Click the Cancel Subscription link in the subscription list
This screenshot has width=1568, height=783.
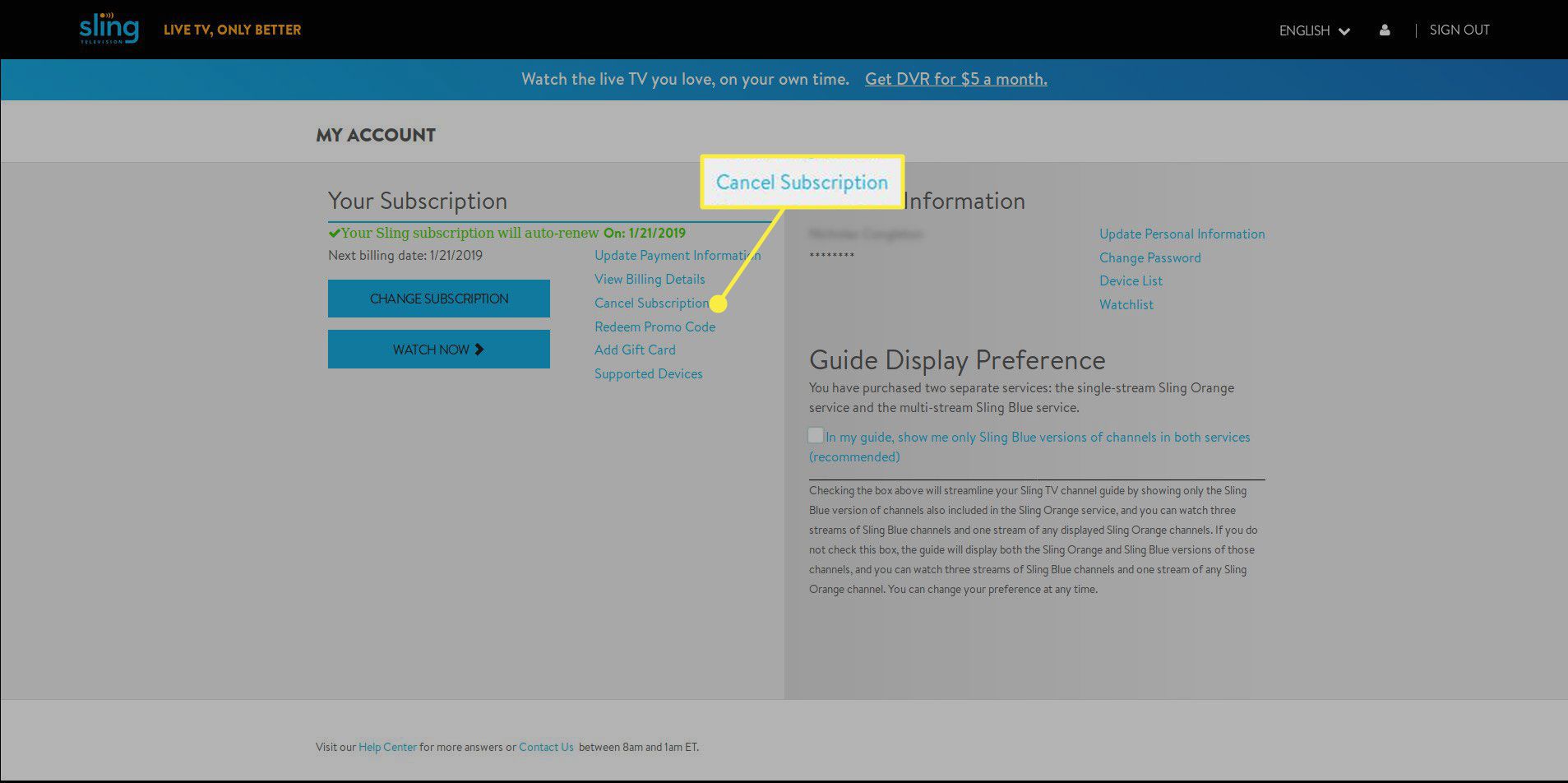point(651,303)
